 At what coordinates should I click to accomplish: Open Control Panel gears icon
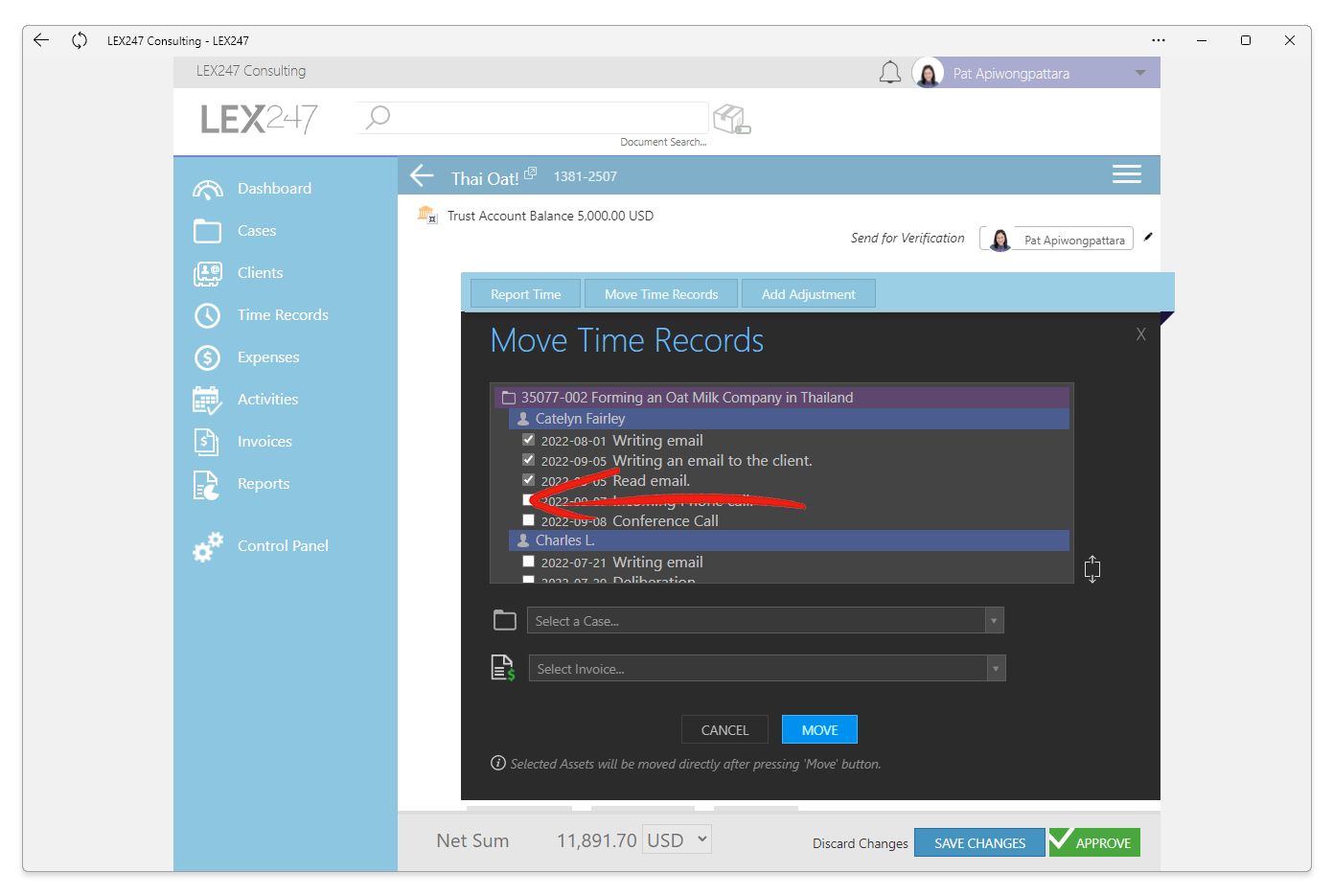click(208, 546)
